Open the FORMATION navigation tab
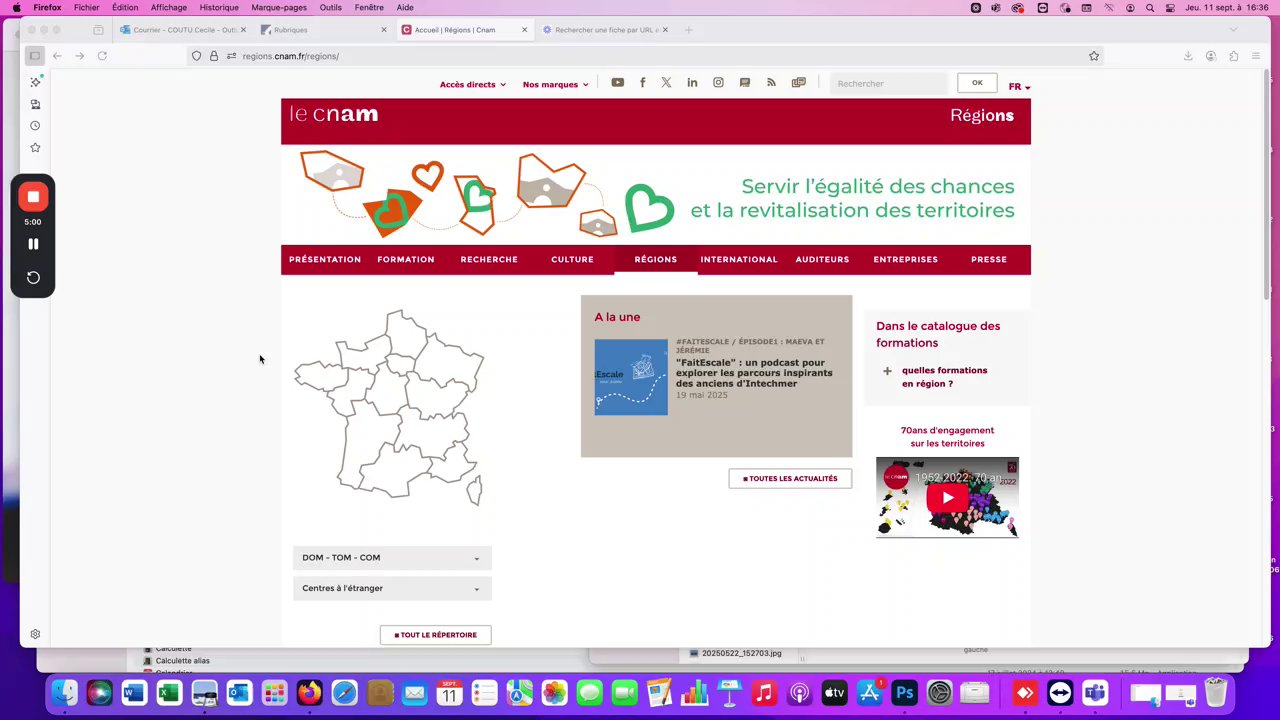Image resolution: width=1280 pixels, height=720 pixels. [x=406, y=259]
